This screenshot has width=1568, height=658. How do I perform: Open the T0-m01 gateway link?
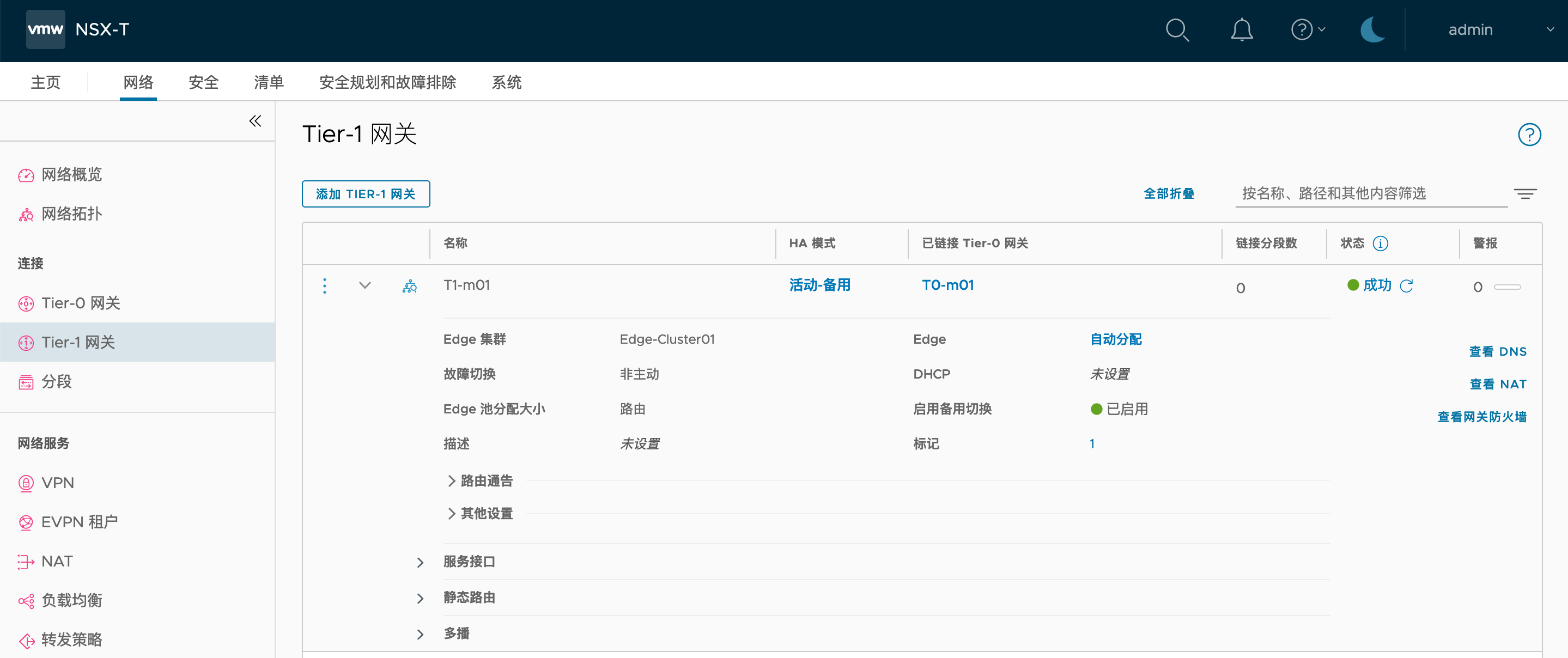(948, 285)
